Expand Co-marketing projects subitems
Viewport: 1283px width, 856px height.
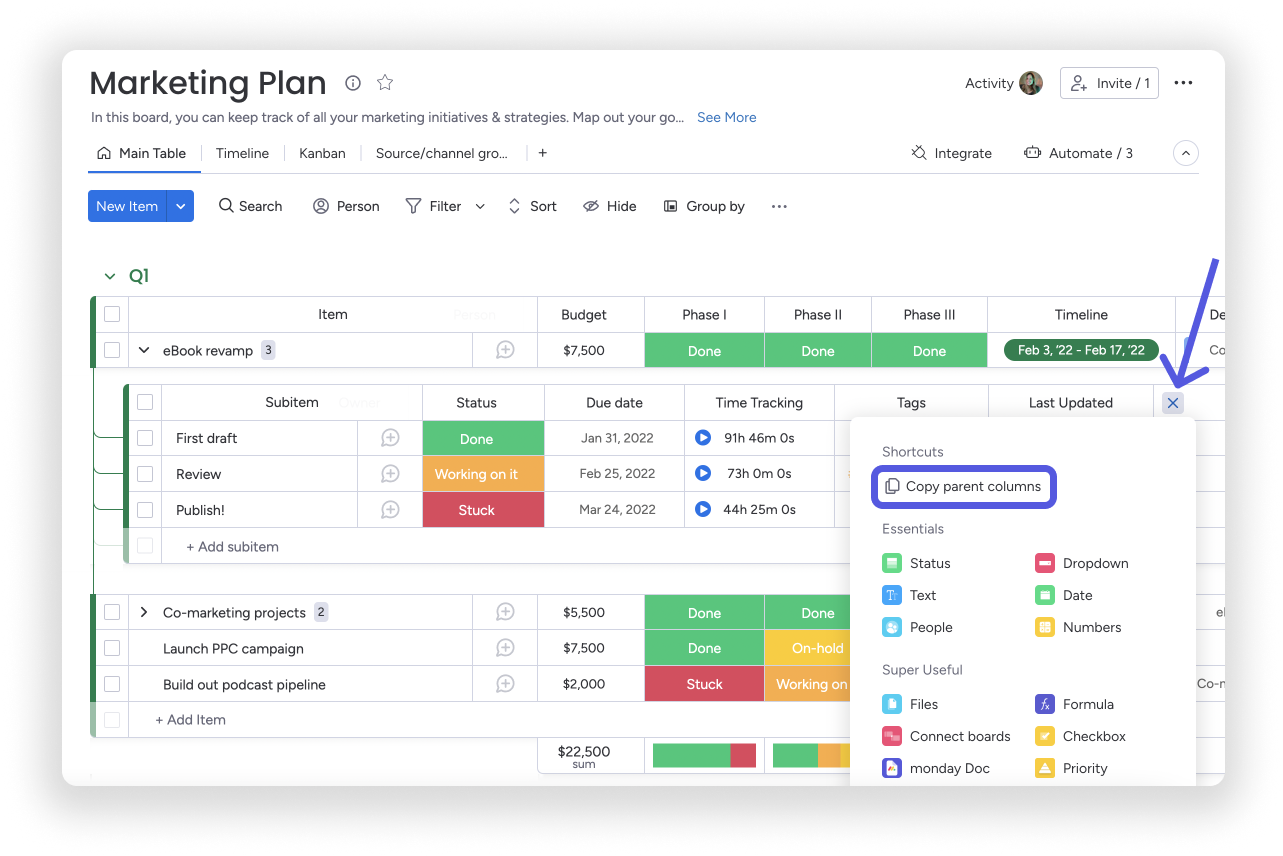pos(143,612)
